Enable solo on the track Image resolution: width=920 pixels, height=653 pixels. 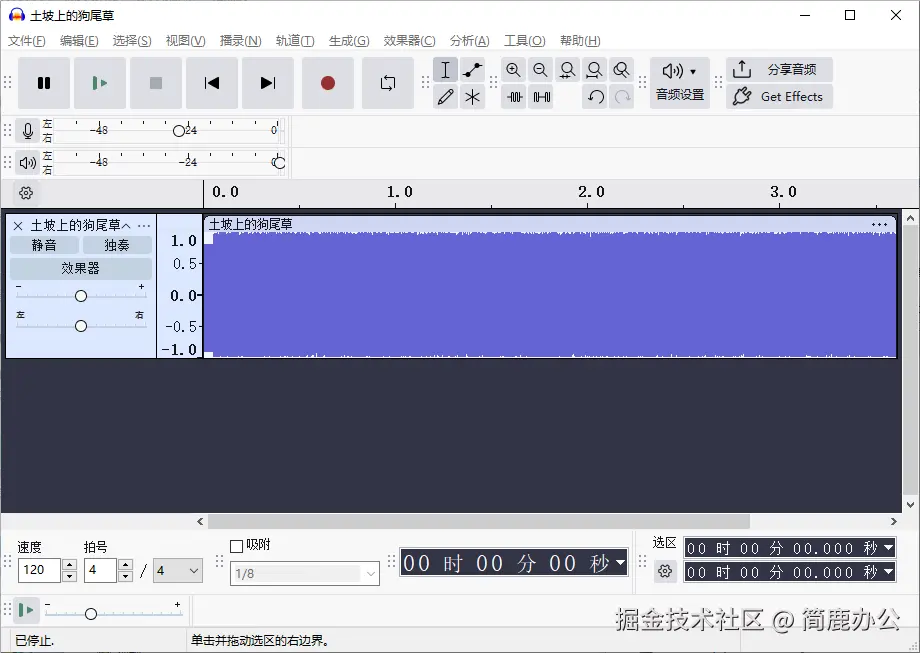pyautogui.click(x=115, y=244)
